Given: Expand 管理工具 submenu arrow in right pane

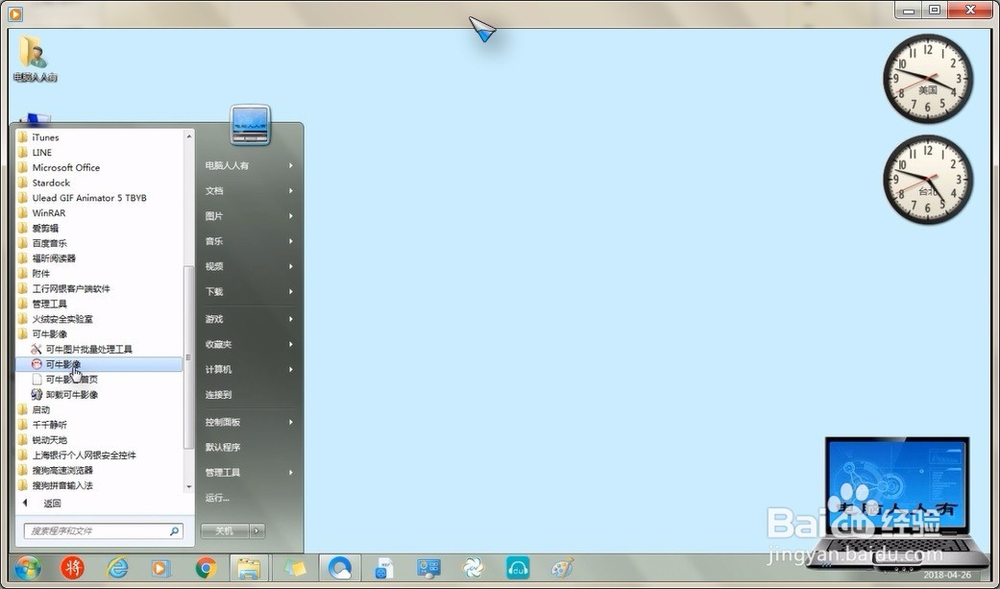Looking at the screenshot, I should coord(291,472).
